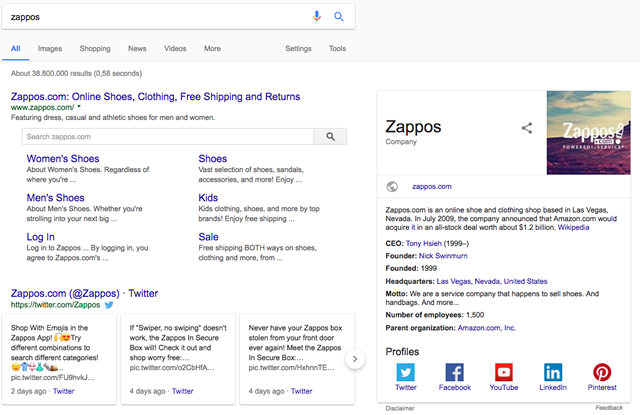Screen dimensions: 640x415
Task: Switch to the News tab
Action: pos(137,49)
